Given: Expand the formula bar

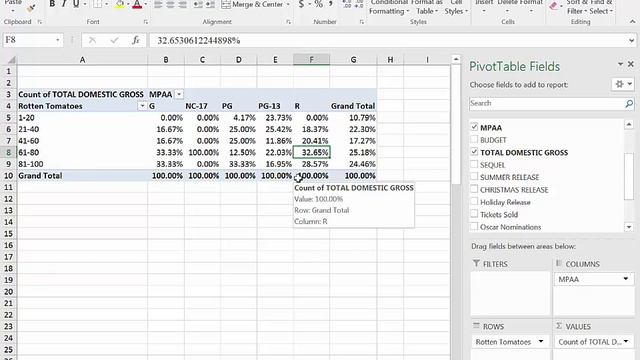Looking at the screenshot, I should (631, 40).
